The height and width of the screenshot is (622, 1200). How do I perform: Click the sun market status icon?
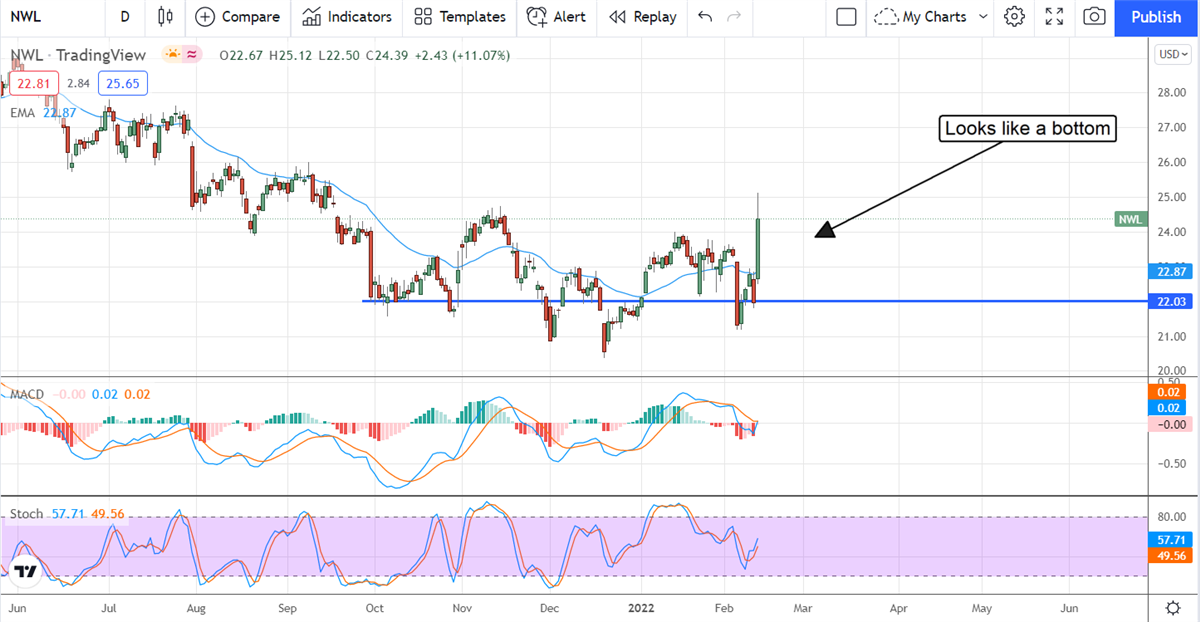174,55
